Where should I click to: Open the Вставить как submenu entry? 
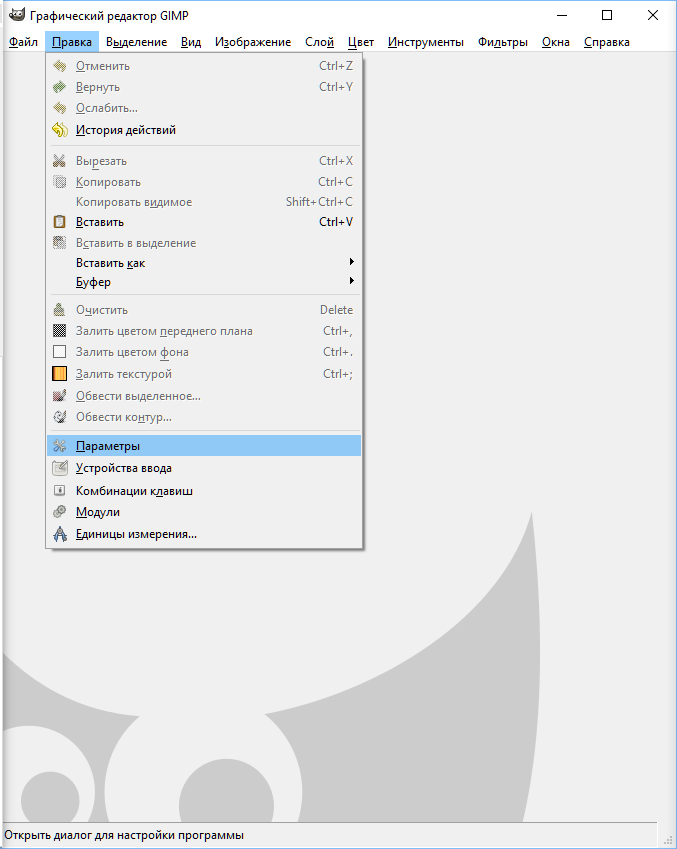click(x=204, y=263)
